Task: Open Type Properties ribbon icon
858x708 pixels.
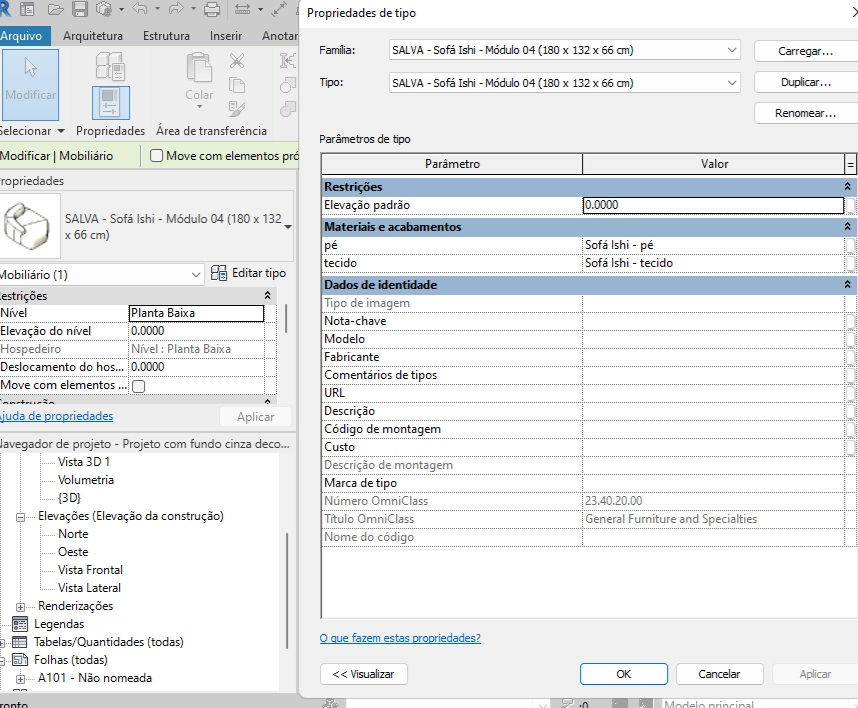Action: (111, 67)
